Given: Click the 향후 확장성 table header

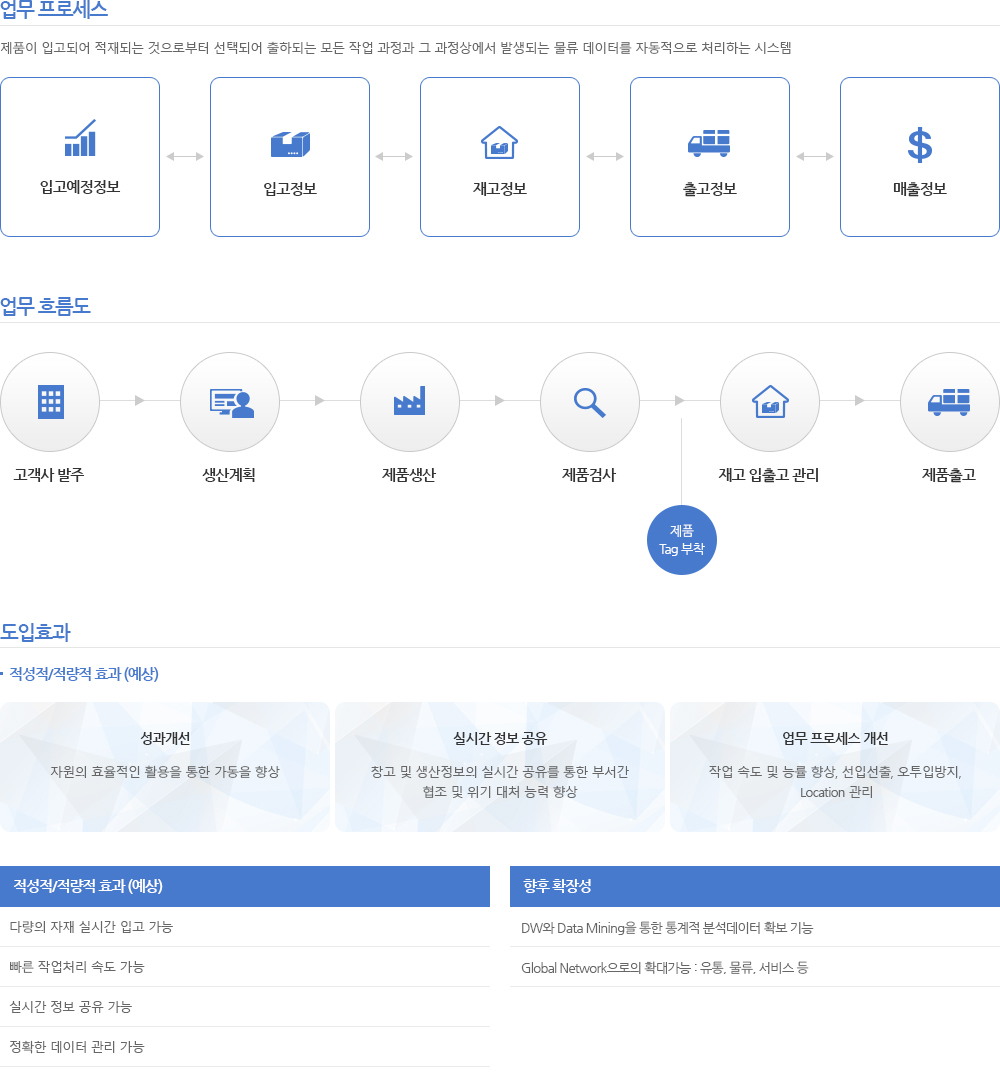Looking at the screenshot, I should click(755, 886).
